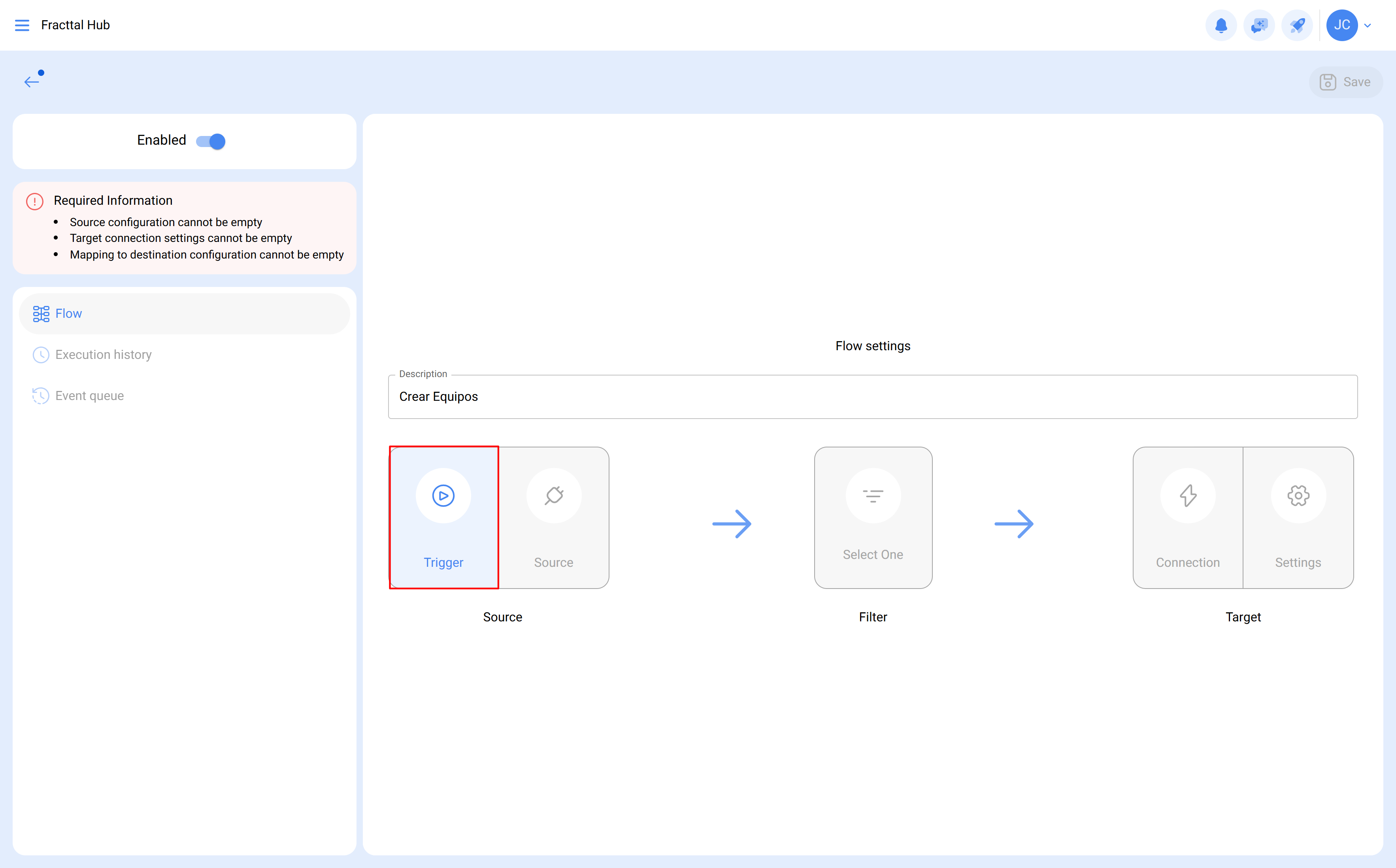Click the Save button

point(1346,81)
